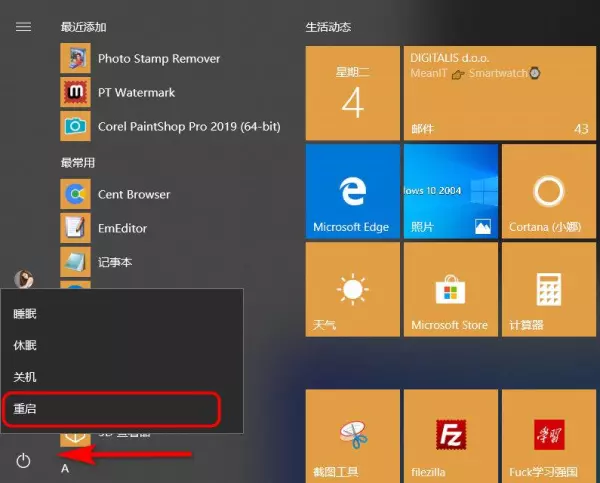
Task: Click the 最常用 section header
Action: (x=78, y=163)
